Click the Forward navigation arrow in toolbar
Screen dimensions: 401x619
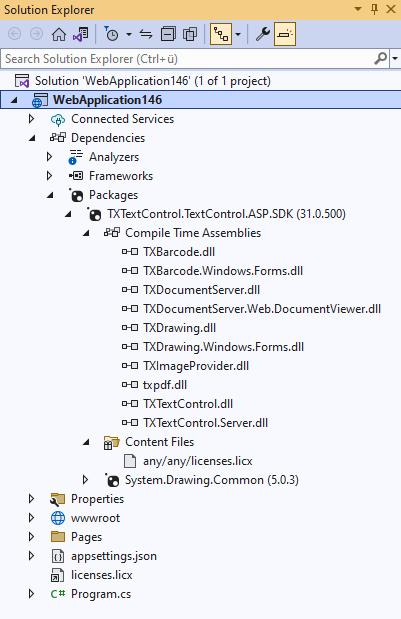[x=36, y=34]
